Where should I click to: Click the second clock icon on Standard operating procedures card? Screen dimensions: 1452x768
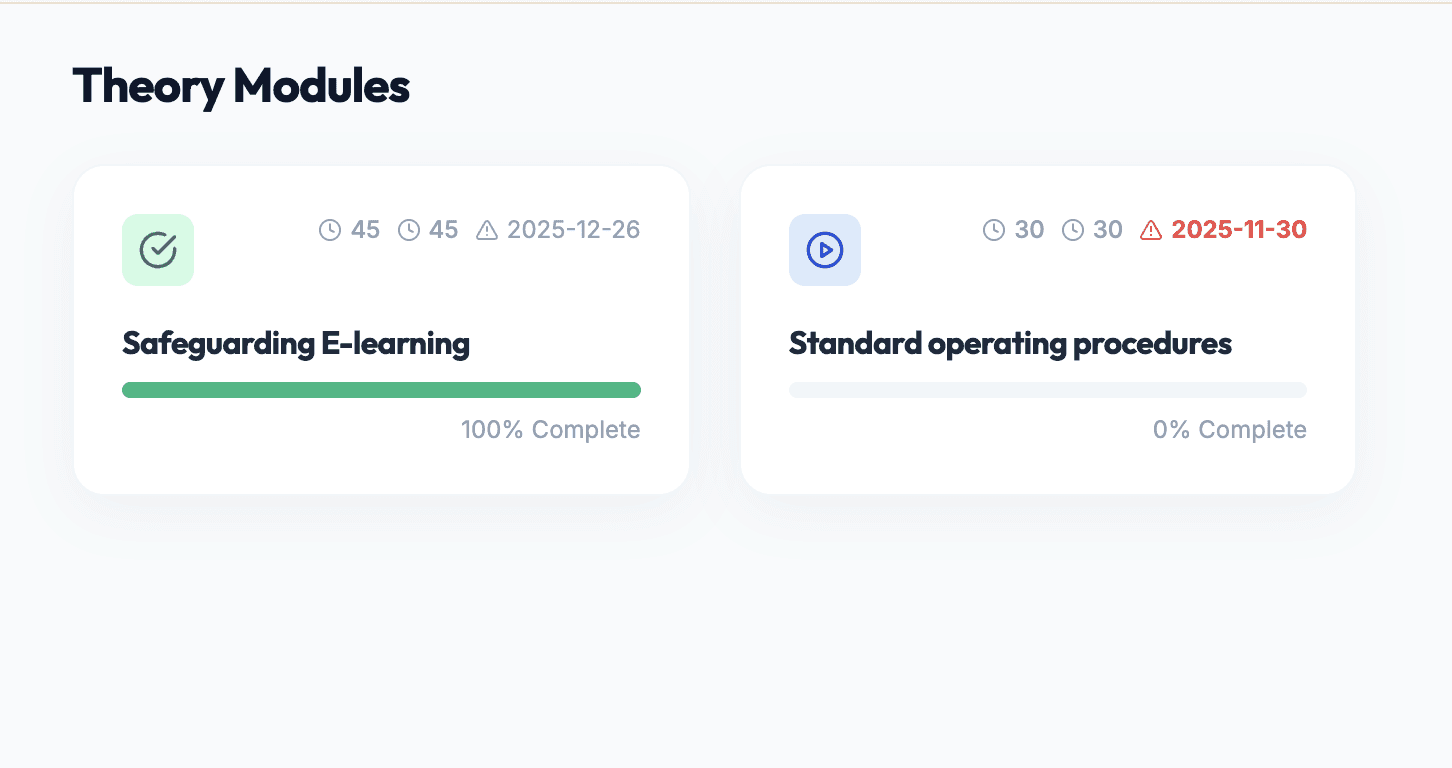point(1072,229)
